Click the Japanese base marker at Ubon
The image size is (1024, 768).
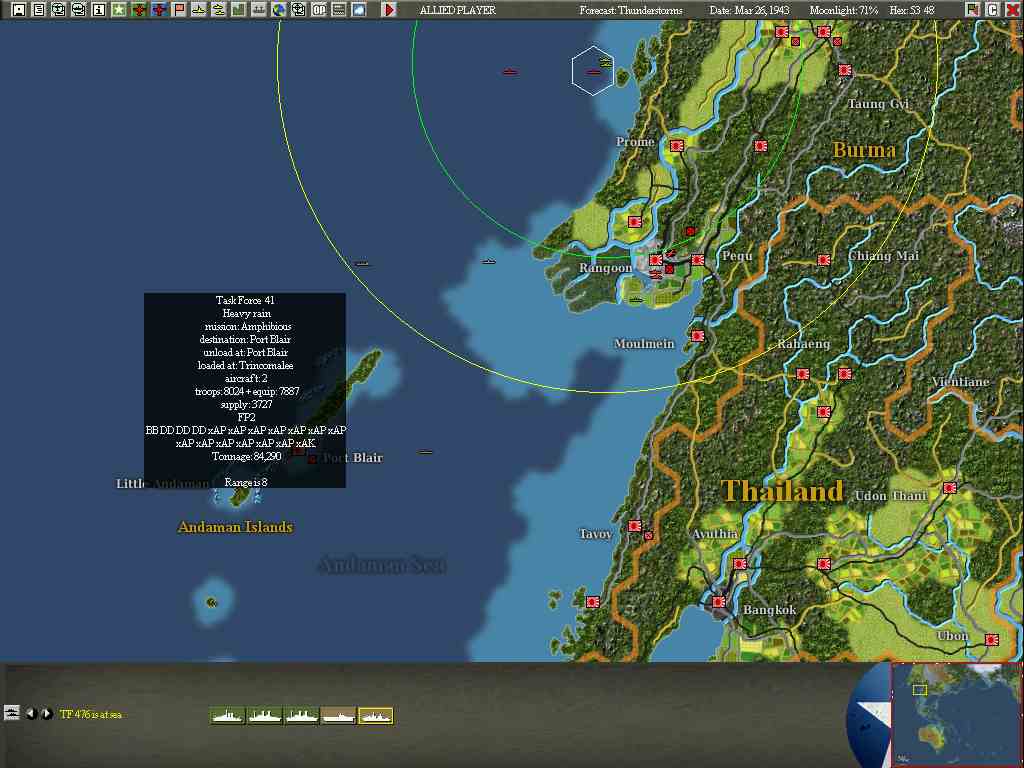click(x=992, y=639)
